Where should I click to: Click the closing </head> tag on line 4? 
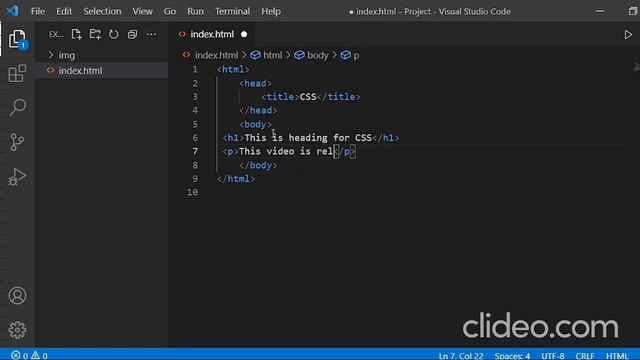[x=258, y=110]
